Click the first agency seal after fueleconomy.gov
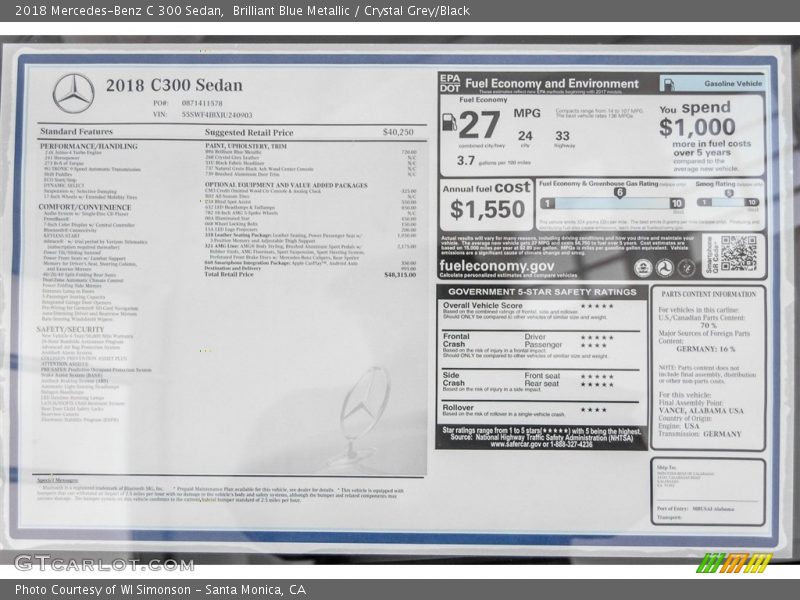The image size is (800, 600). (642, 268)
